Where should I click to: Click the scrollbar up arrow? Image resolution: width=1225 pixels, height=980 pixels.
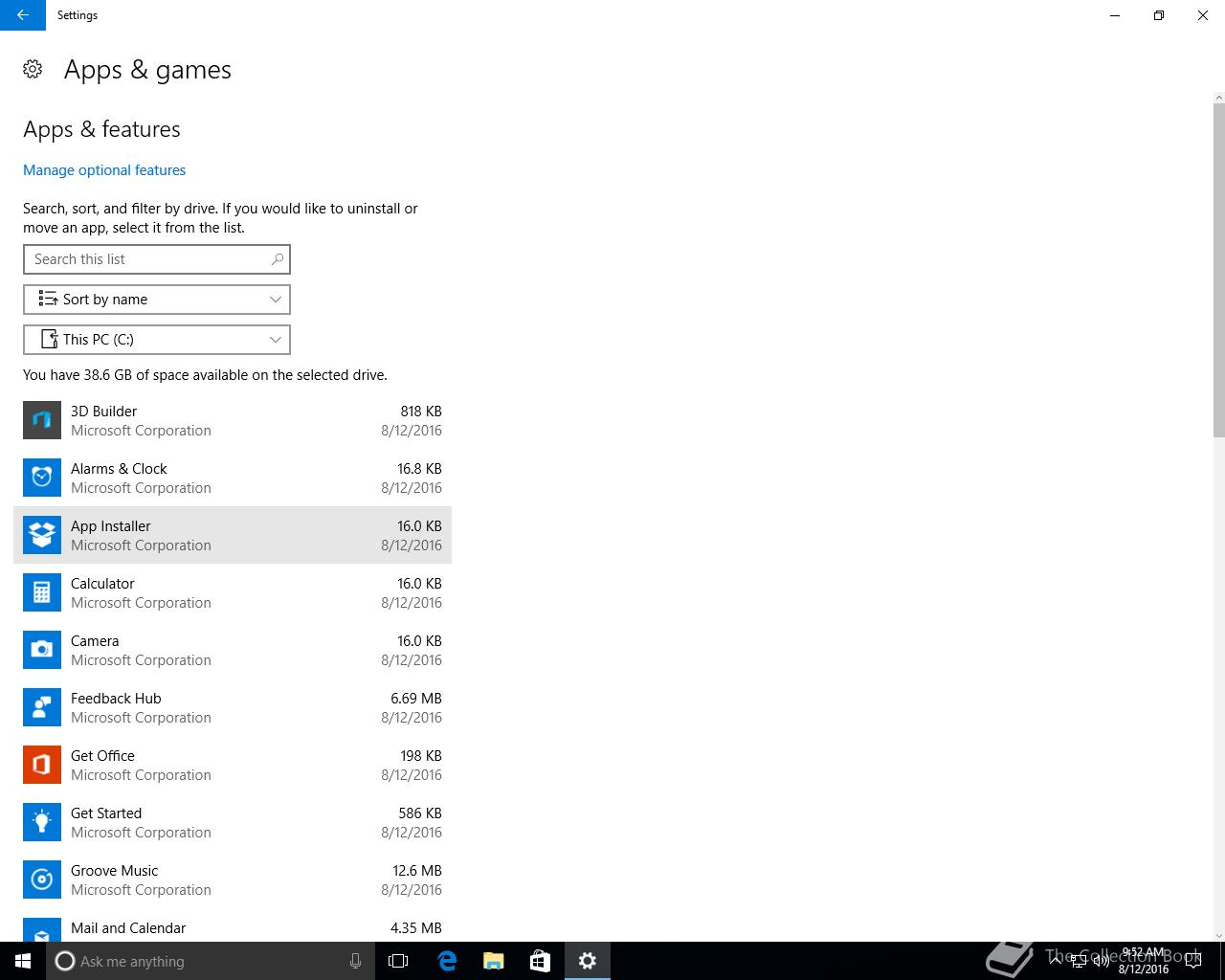click(x=1218, y=98)
